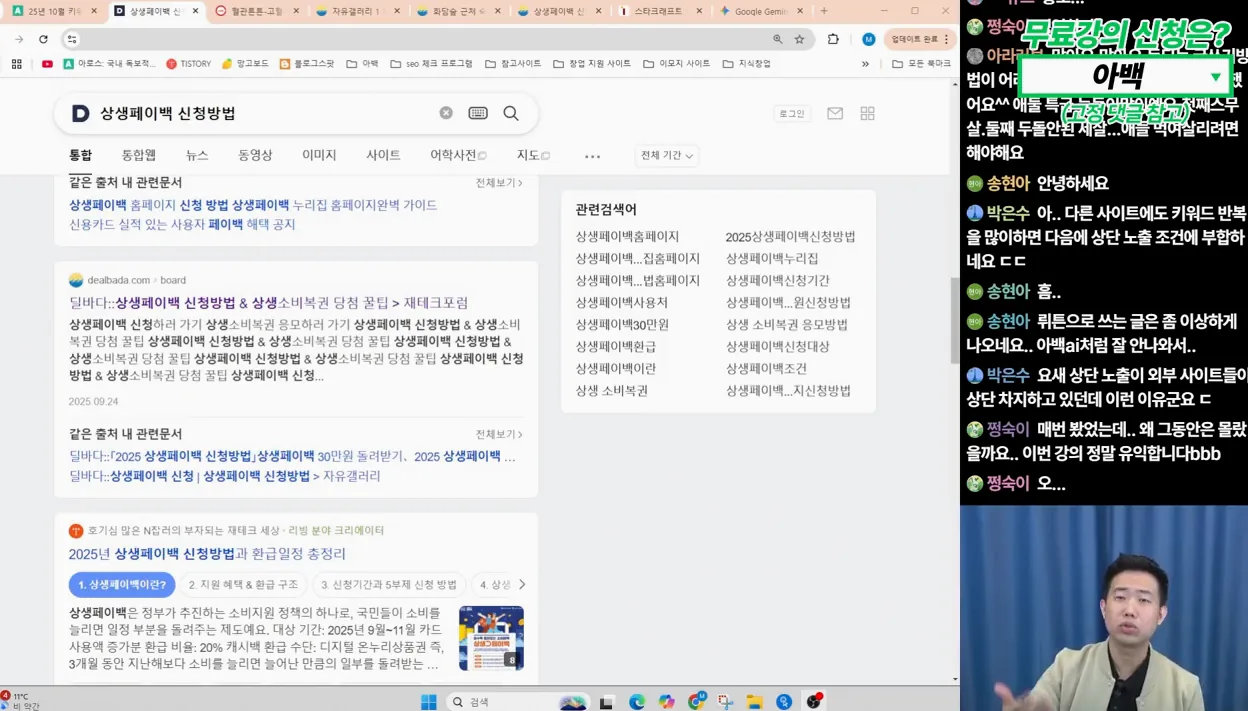This screenshot has width=1248, height=711.
Task: Select the 통합 search tab
Action: pos(80,155)
